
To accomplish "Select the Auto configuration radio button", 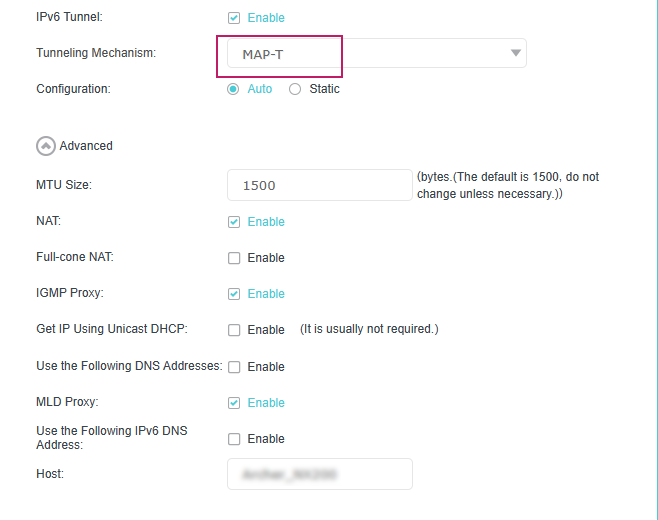I will (234, 89).
